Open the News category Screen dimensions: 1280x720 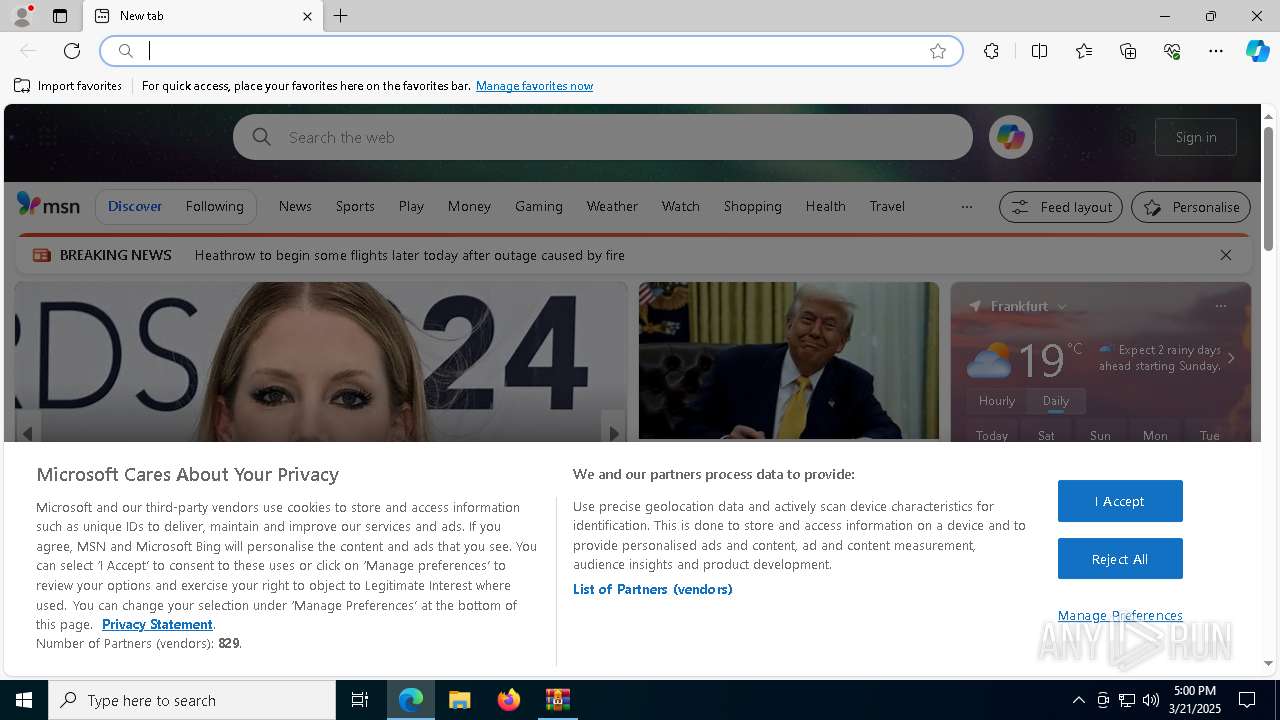coord(295,206)
